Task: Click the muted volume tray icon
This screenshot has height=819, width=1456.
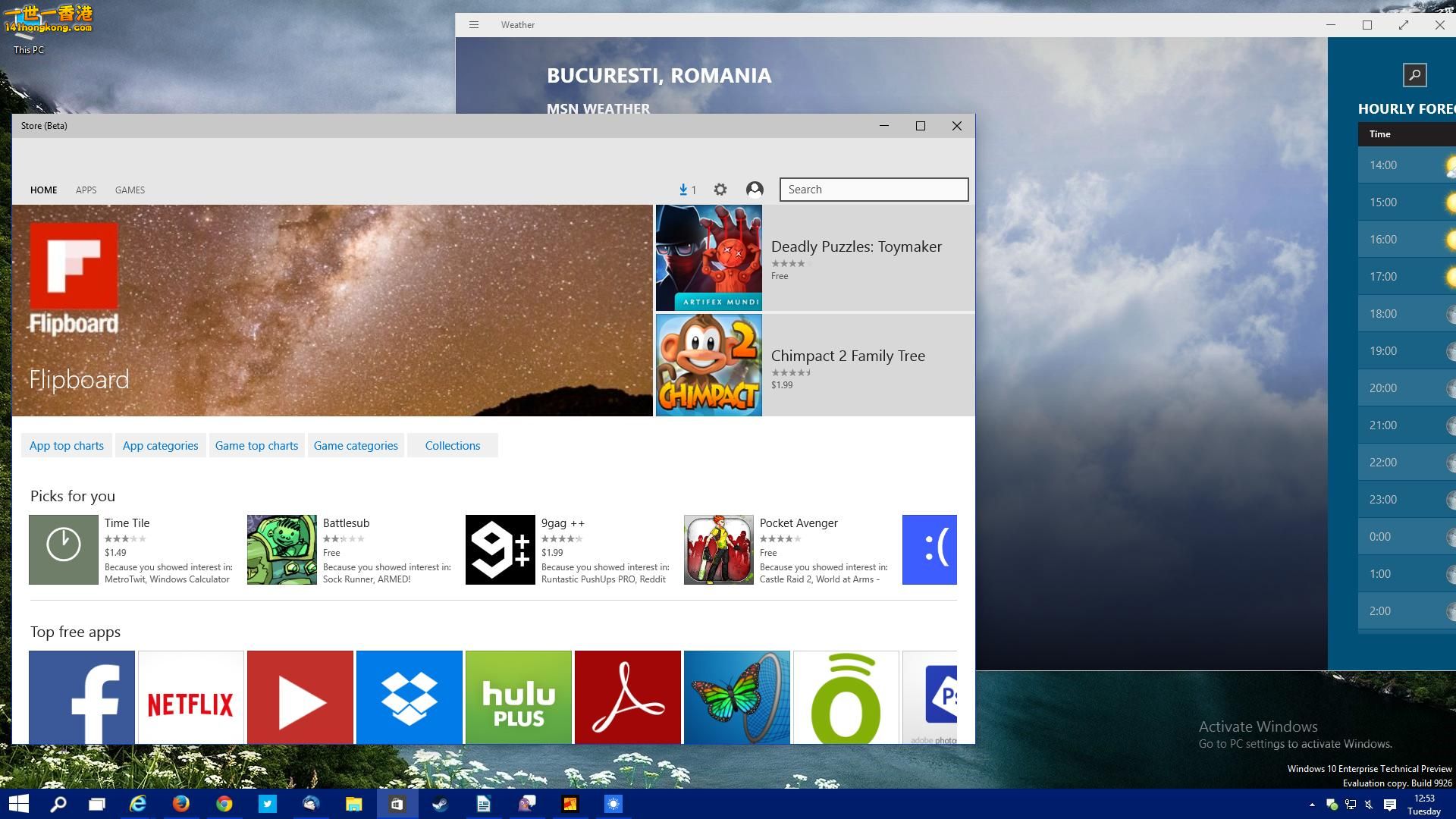Action: click(x=1370, y=805)
